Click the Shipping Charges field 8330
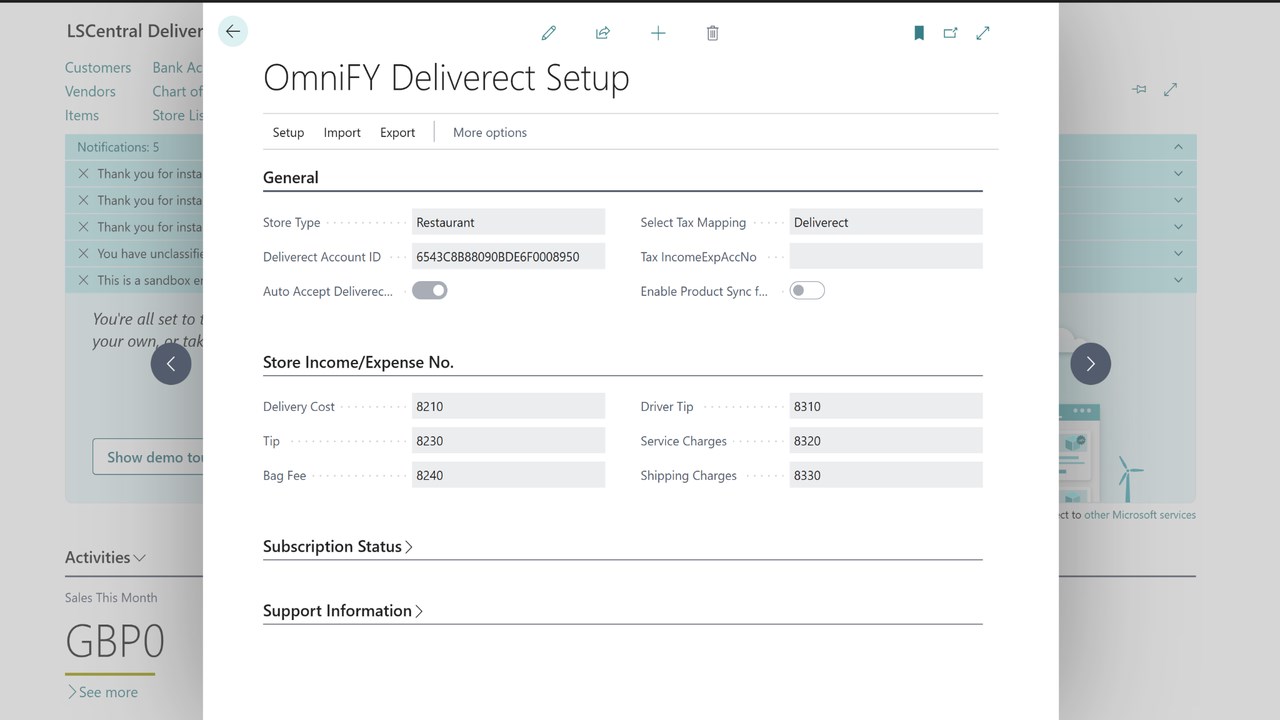The image size is (1280, 720). point(886,475)
